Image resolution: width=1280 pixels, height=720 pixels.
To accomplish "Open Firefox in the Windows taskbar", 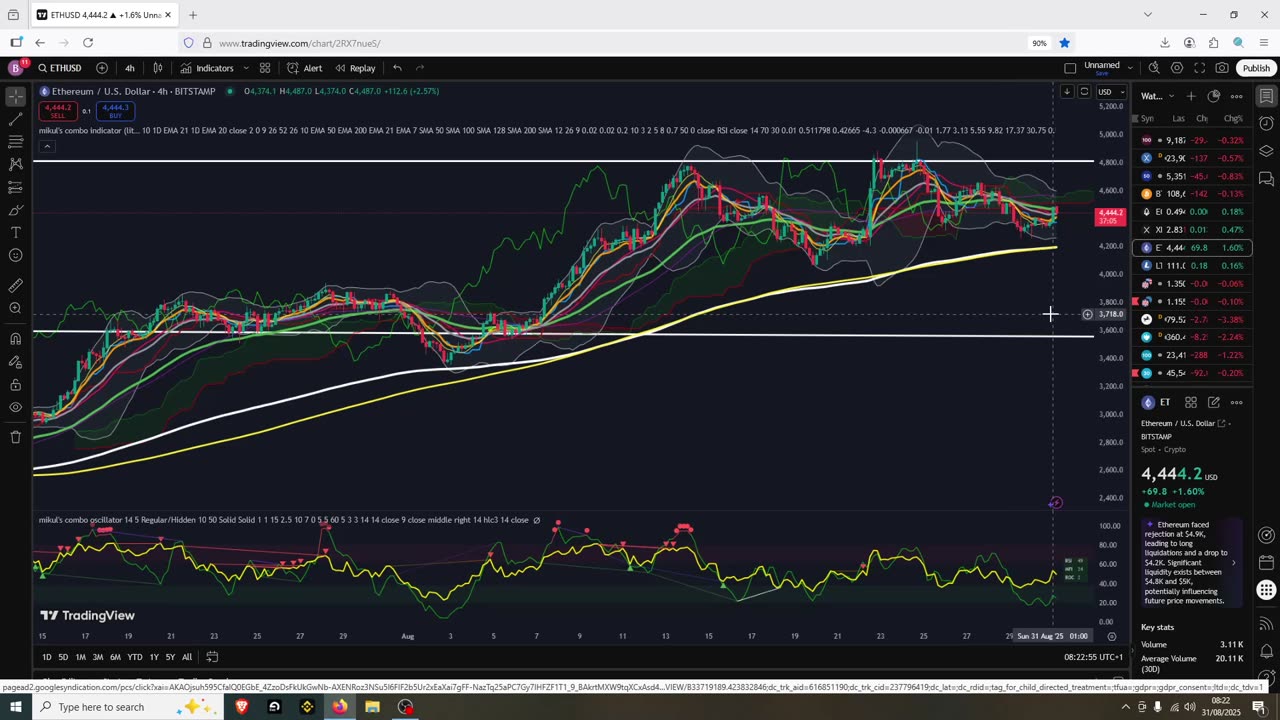I will 340,707.
